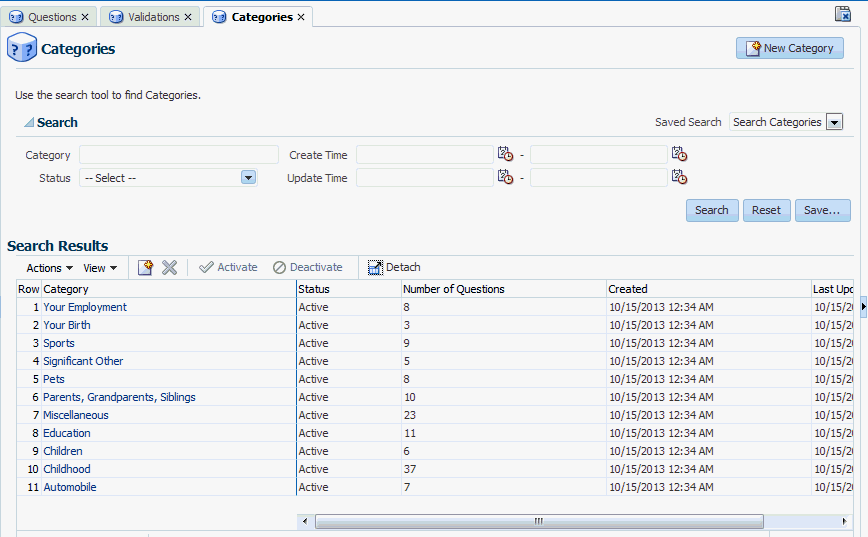Click the Create Time end input field

tap(598, 154)
